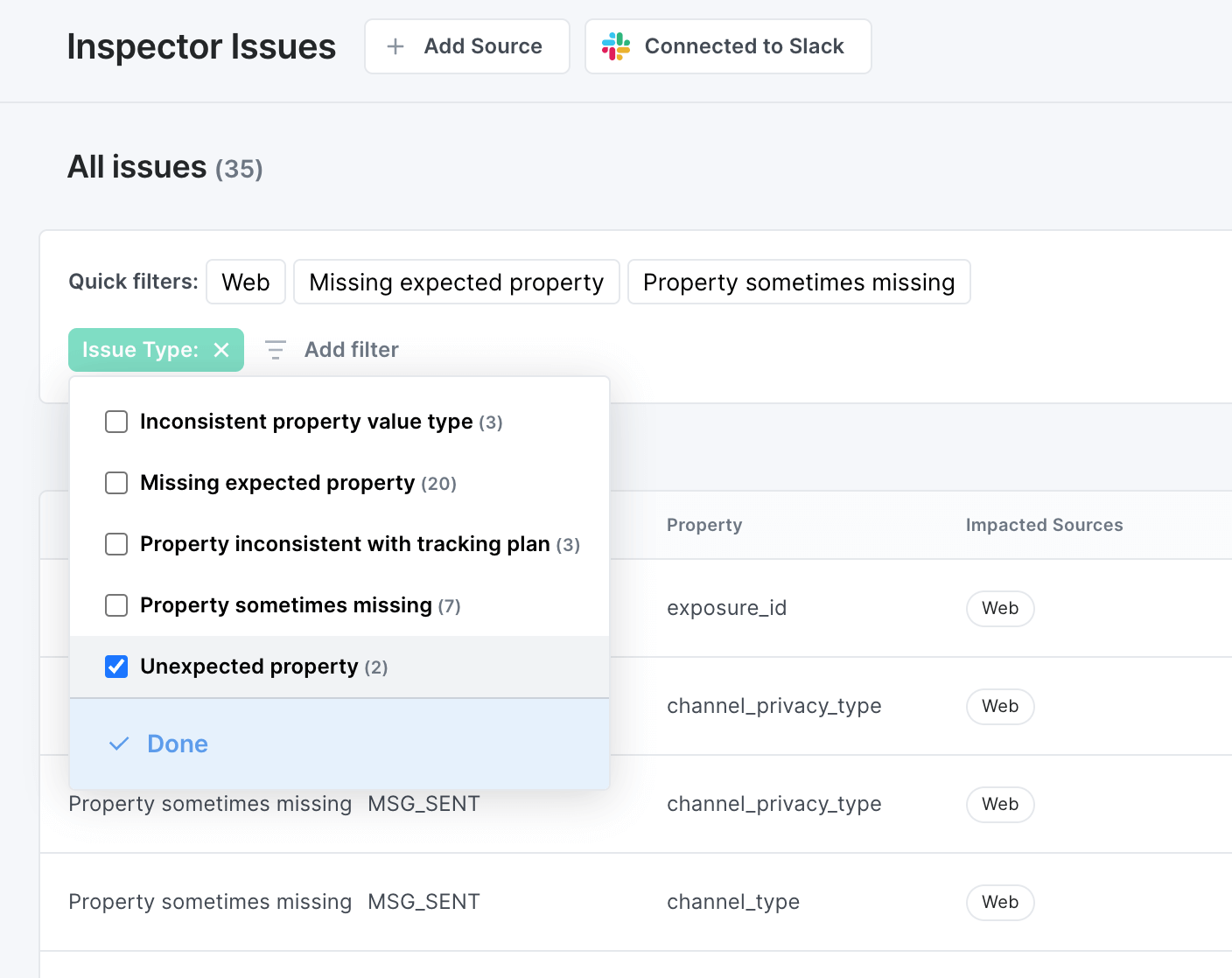Apply the Web quick filter
This screenshot has width=1232, height=978.
(245, 282)
